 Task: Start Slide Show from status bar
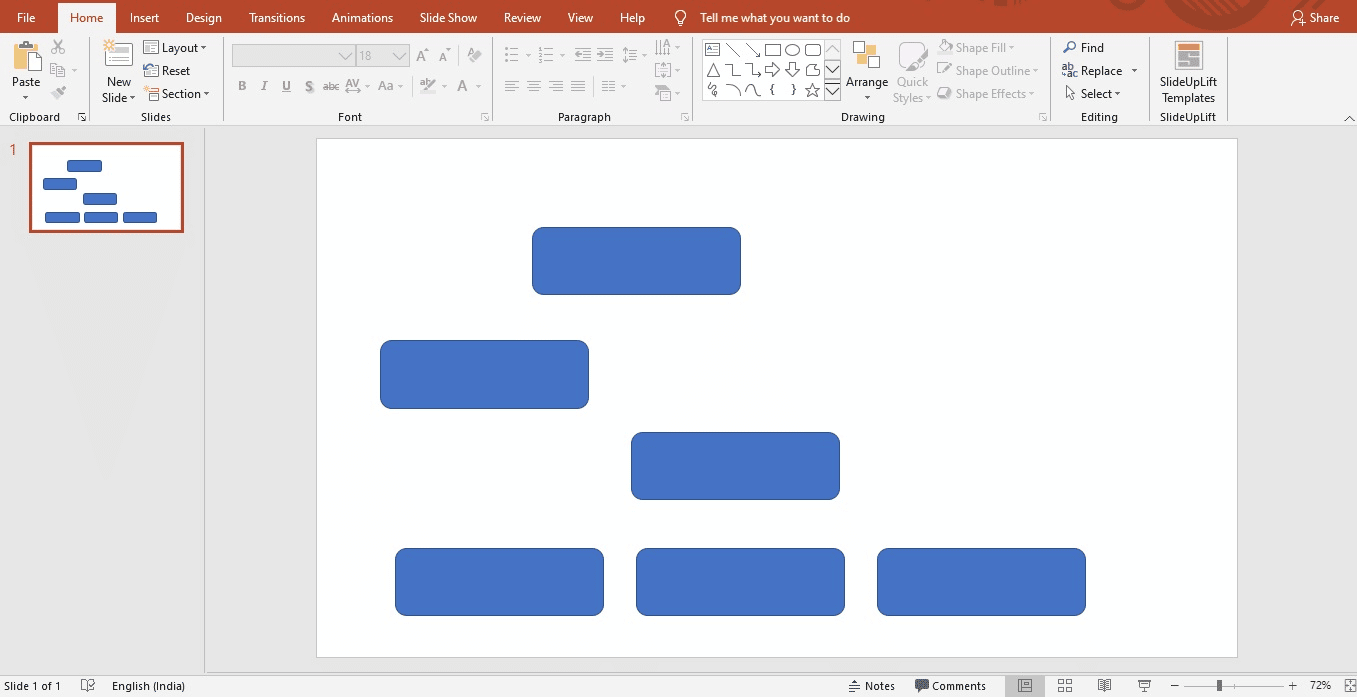(x=1143, y=685)
